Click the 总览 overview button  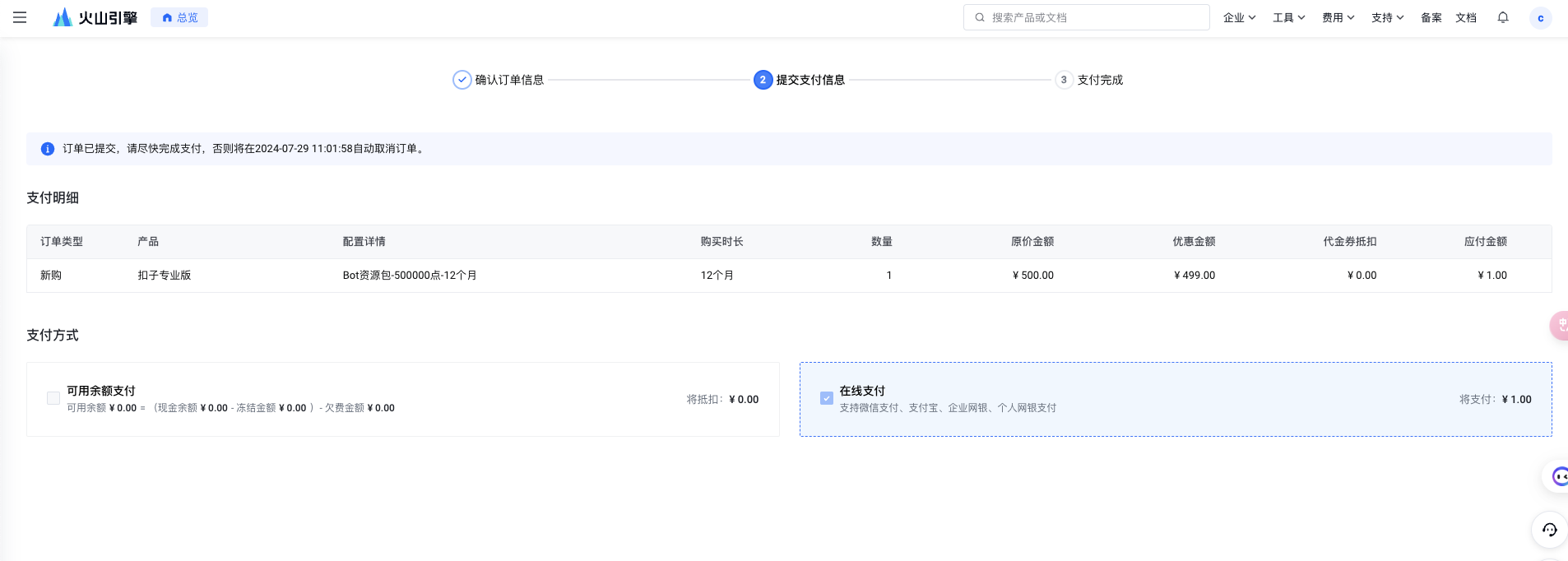pyautogui.click(x=179, y=17)
